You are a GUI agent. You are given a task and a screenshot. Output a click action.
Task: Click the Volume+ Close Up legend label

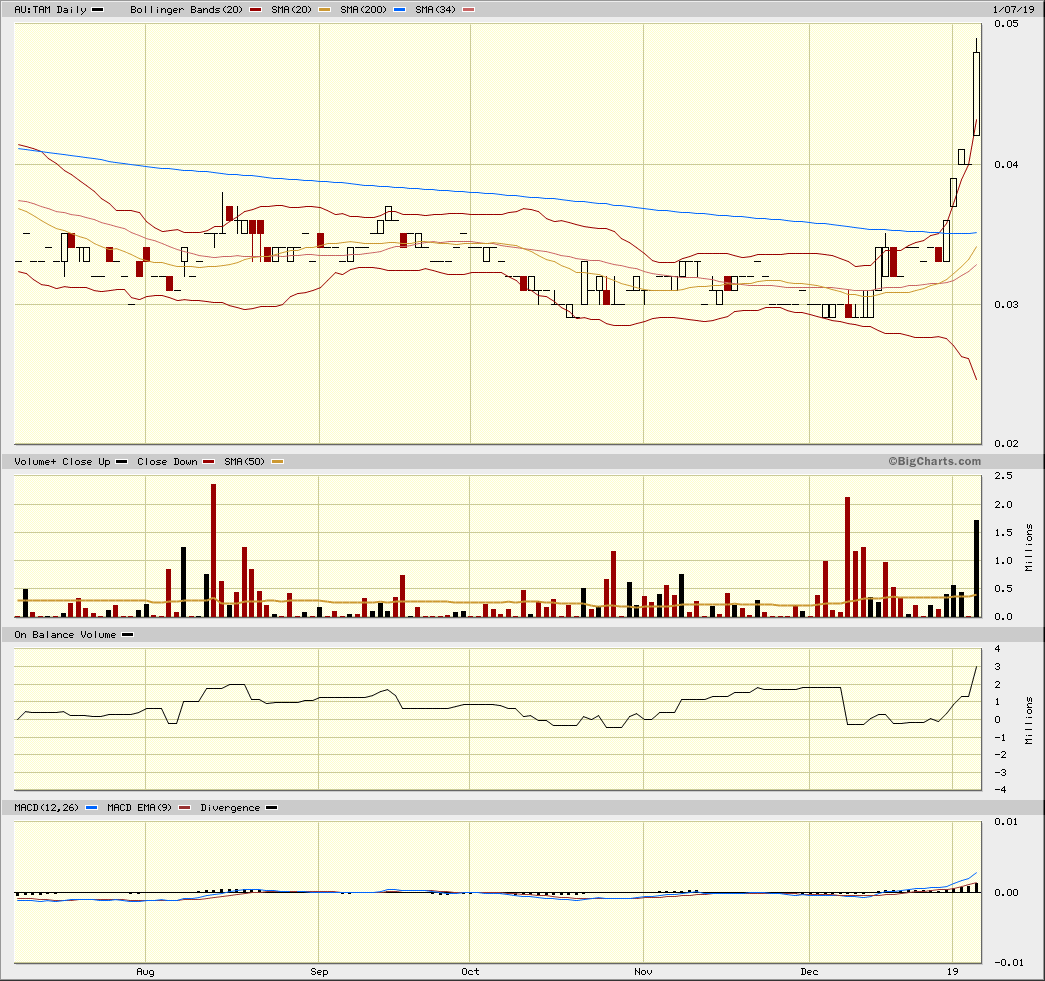click(62, 461)
